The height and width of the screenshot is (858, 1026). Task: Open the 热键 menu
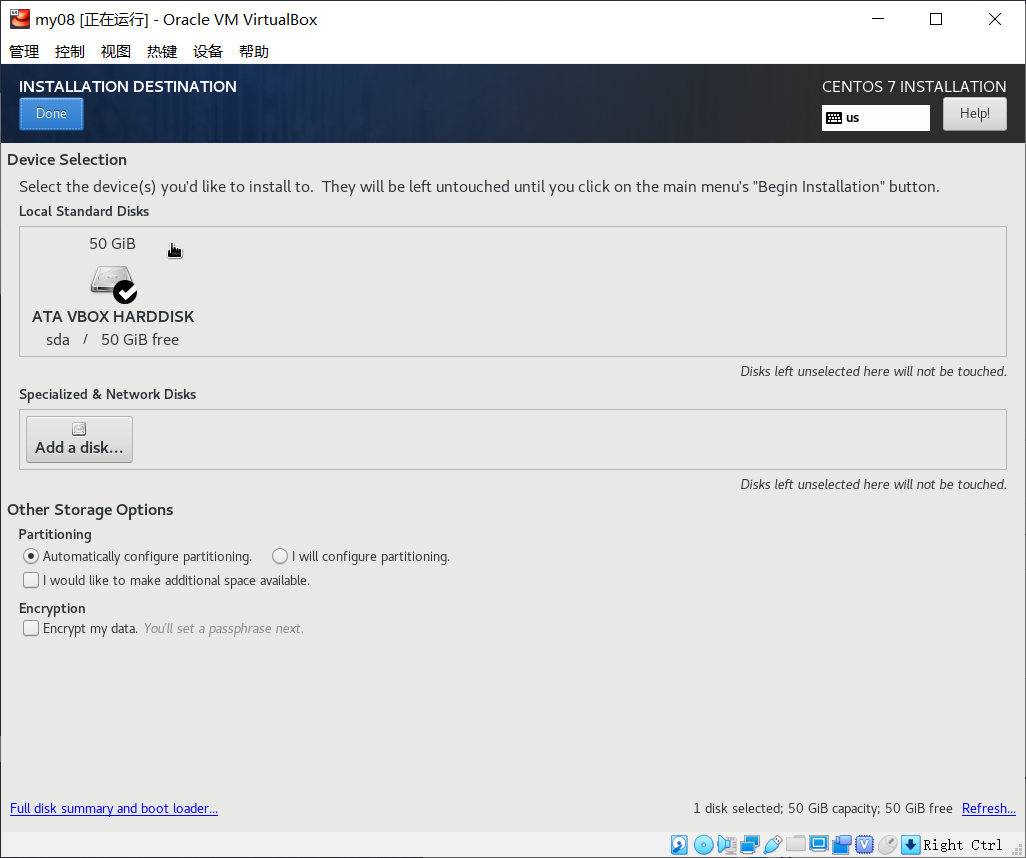[162, 52]
